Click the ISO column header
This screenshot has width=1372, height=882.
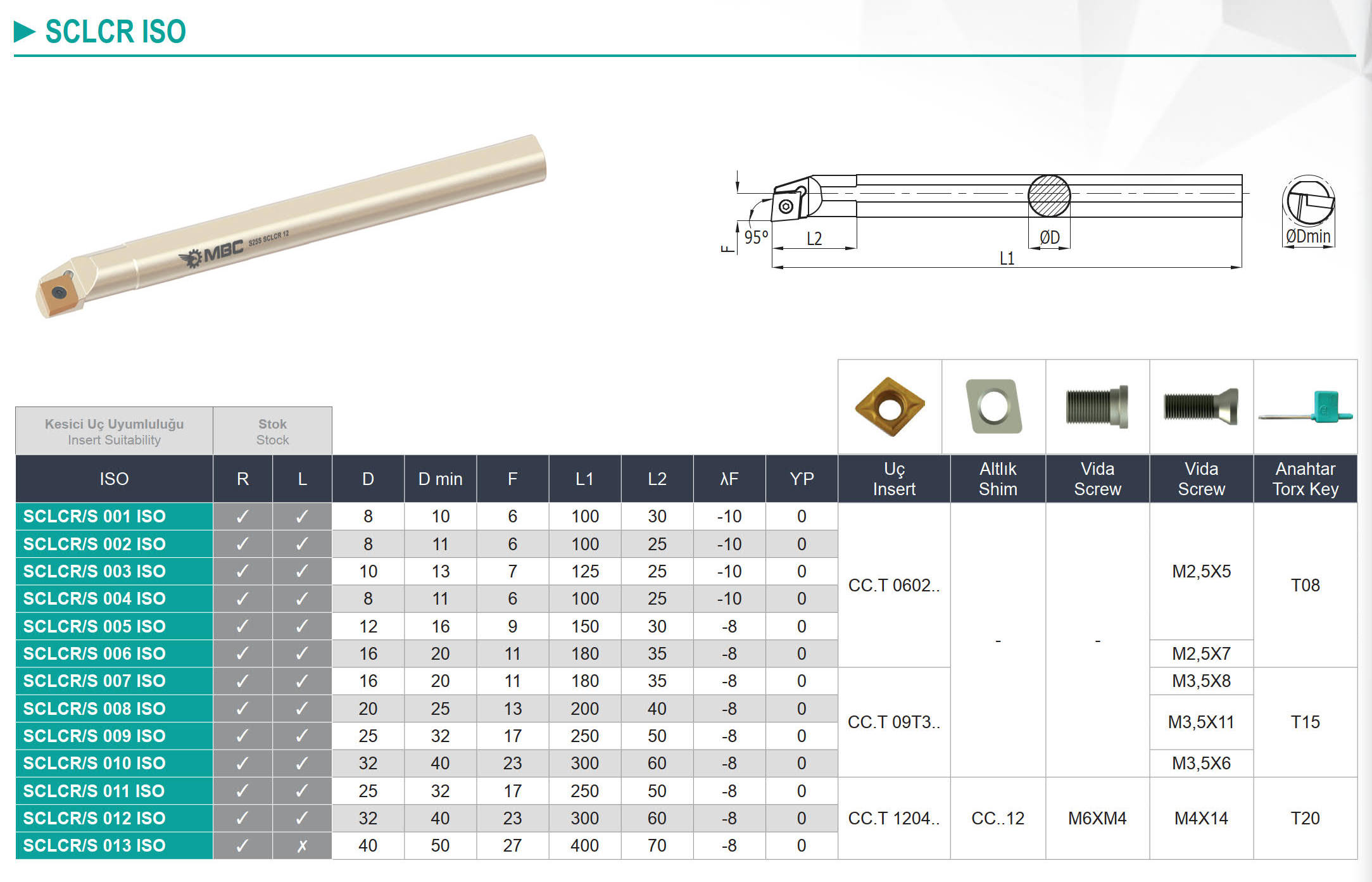coord(114,479)
